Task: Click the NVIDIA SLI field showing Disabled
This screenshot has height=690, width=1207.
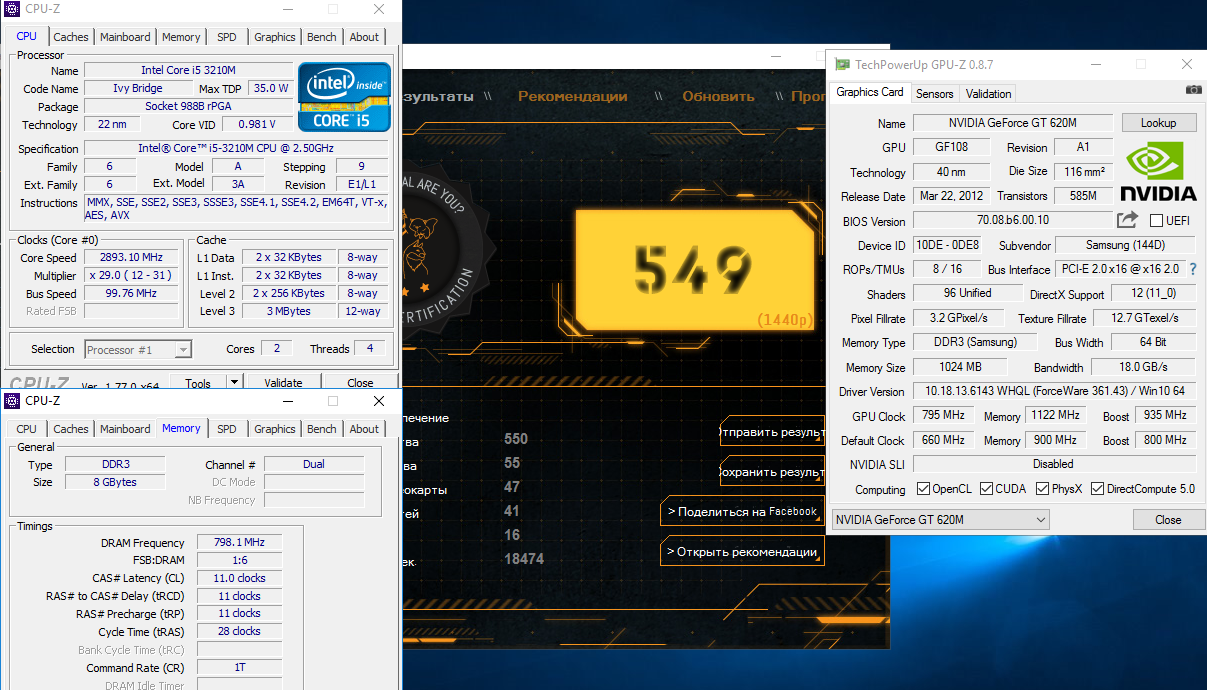Action: tap(1054, 464)
